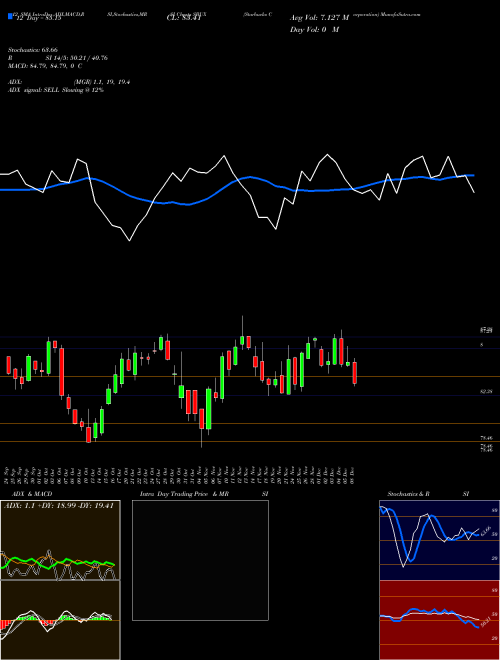This screenshot has height=660, width=500.
Task: Click the 'Stochastics & RSI' panel title
Action: [x=428, y=494]
